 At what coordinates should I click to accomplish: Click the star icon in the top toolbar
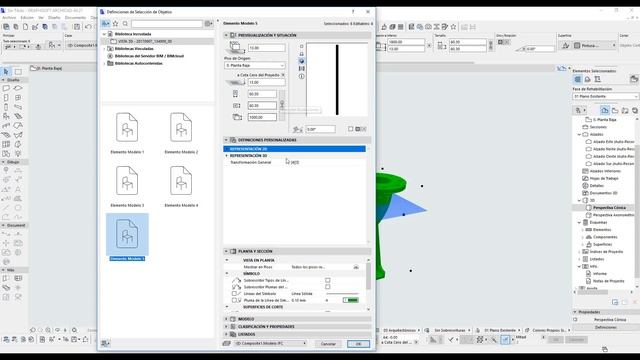(453, 27)
